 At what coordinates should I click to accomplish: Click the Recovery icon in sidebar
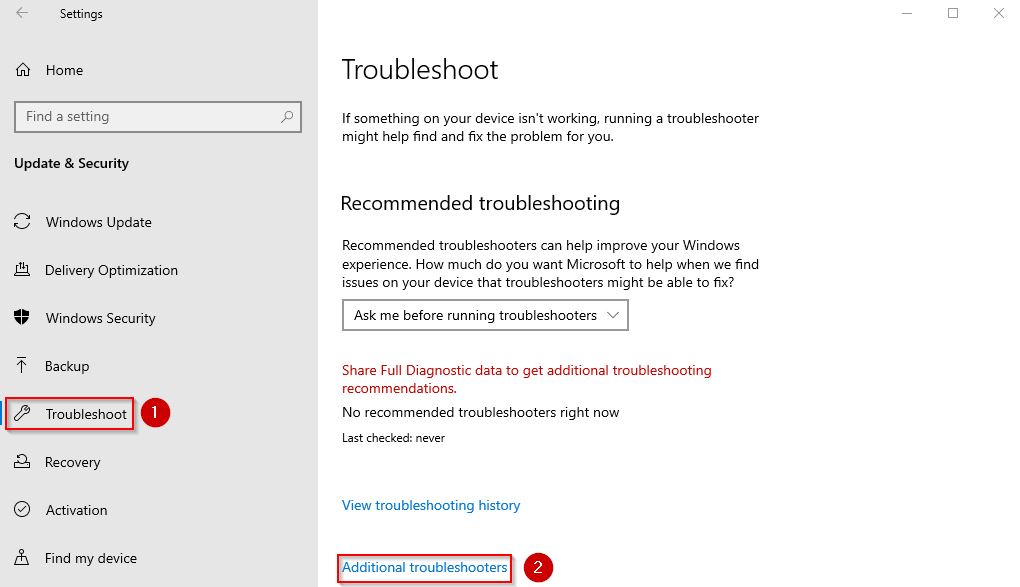pyautogui.click(x=22, y=462)
